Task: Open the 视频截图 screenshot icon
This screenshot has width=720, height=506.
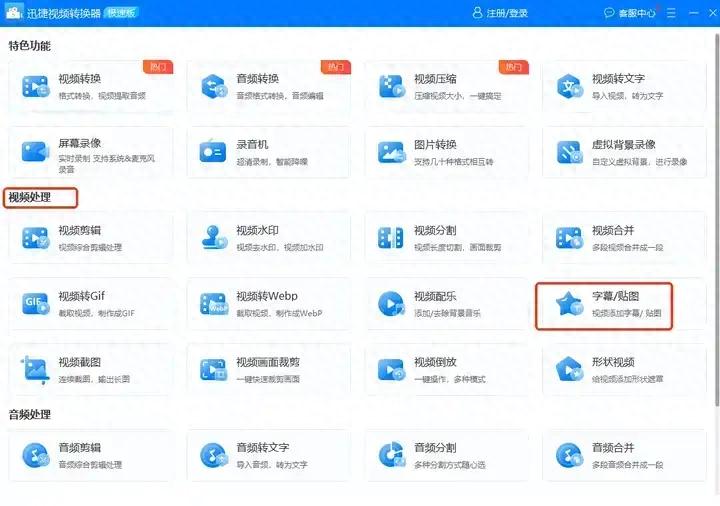Action: pos(35,370)
